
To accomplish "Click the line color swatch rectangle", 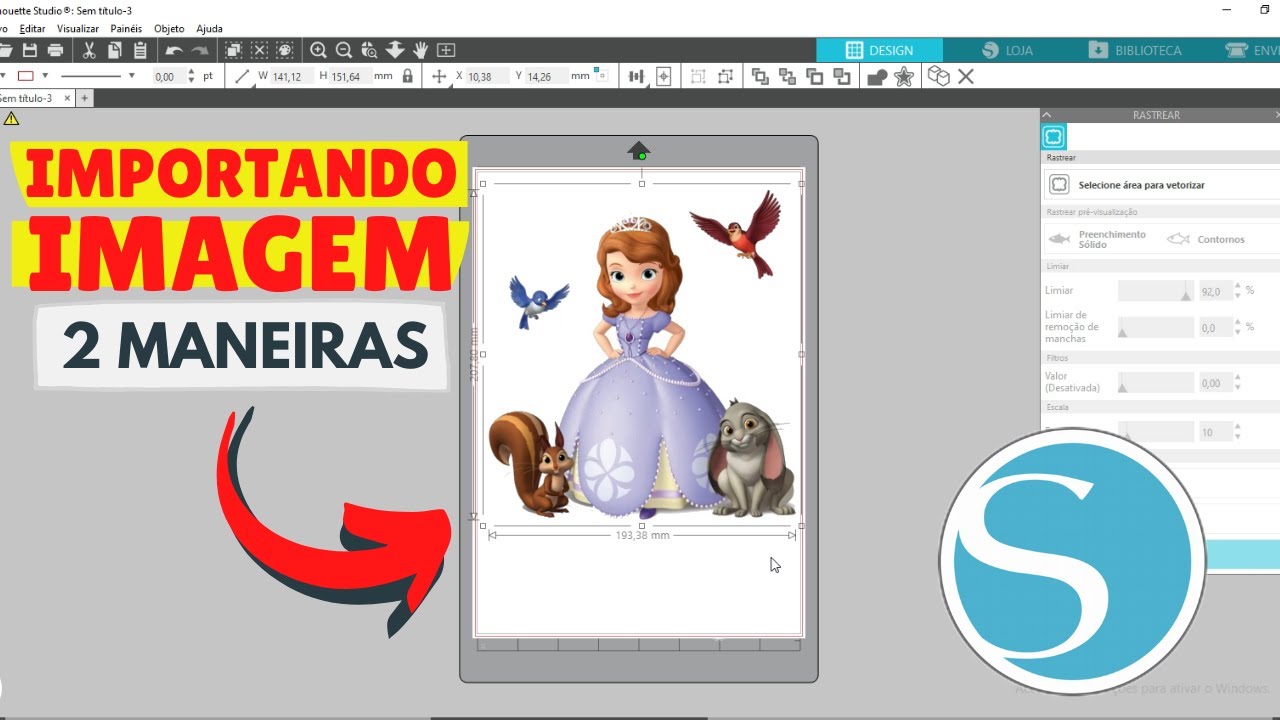I will click(x=26, y=76).
